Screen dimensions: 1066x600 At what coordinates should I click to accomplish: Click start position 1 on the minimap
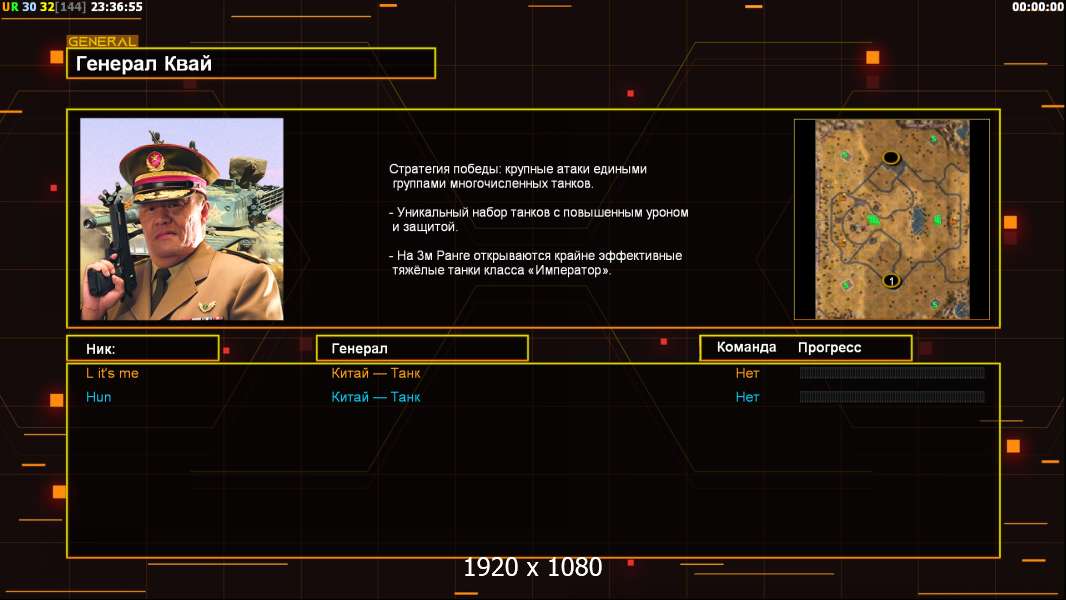pyautogui.click(x=891, y=280)
